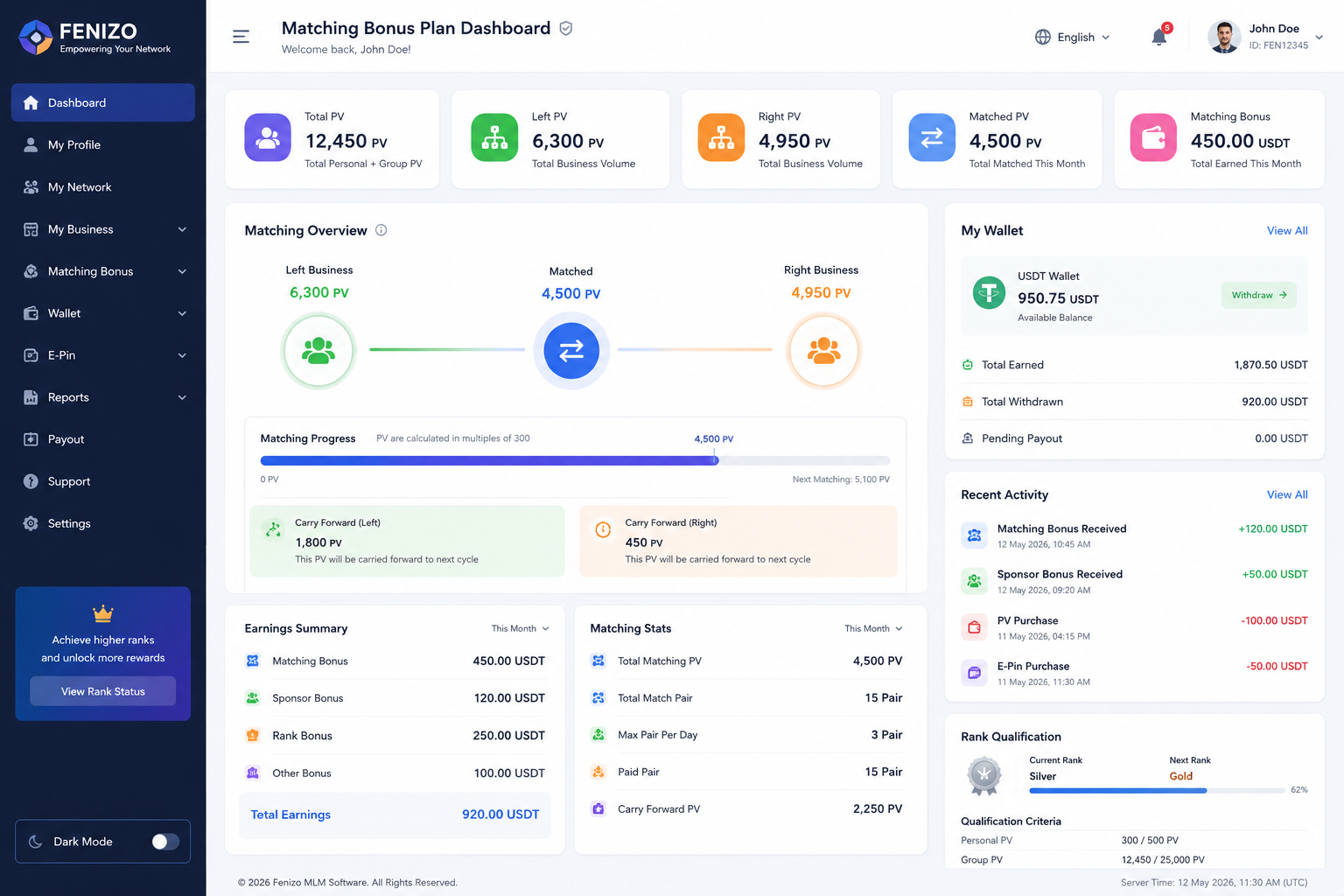Click the View Rank Status button
Screen dimensions: 1344x896
(103, 691)
